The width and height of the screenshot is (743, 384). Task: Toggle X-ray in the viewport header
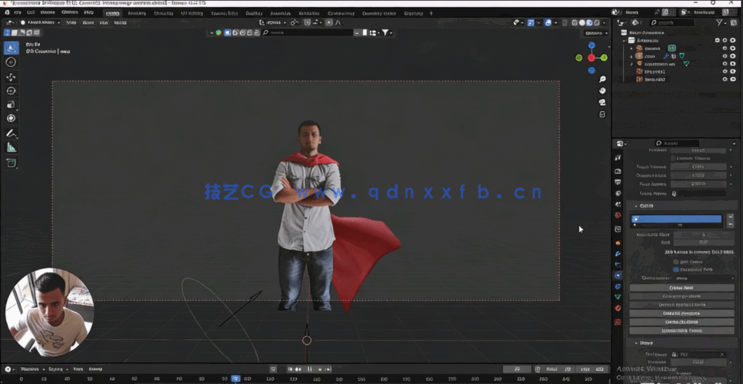point(564,22)
